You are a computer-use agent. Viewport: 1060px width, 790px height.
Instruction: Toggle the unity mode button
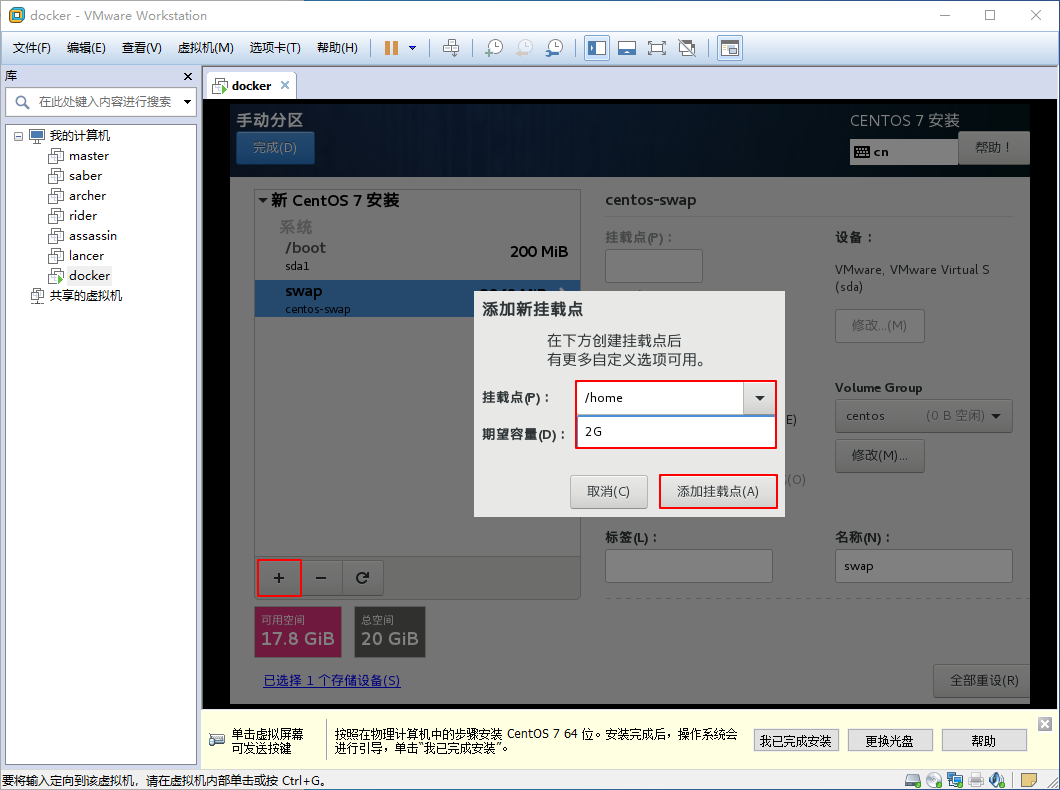[x=687, y=48]
